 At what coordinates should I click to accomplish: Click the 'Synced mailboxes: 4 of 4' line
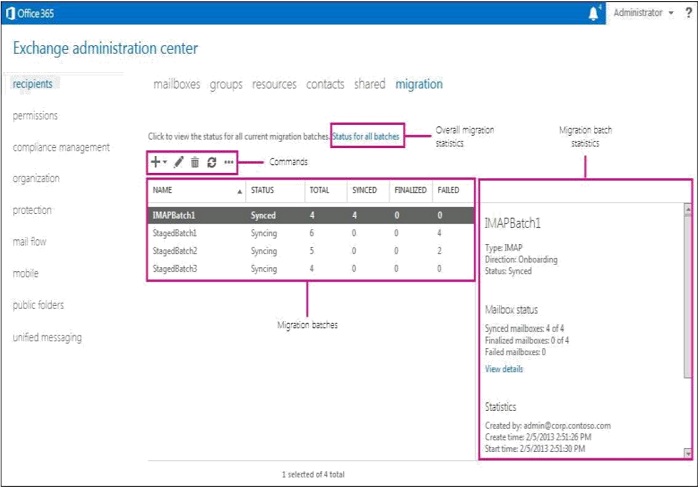click(x=524, y=329)
